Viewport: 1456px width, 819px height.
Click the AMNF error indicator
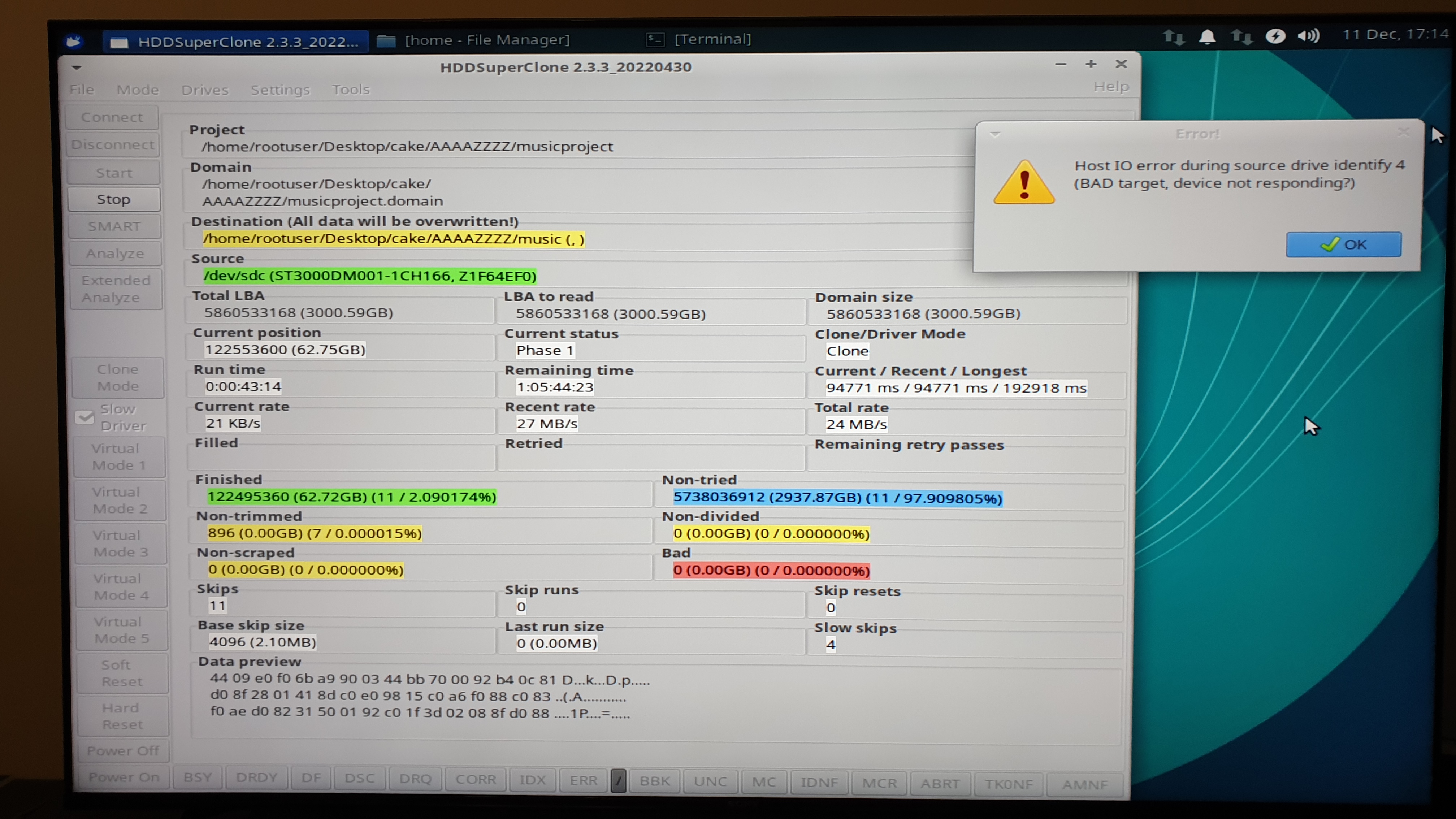1085,785
